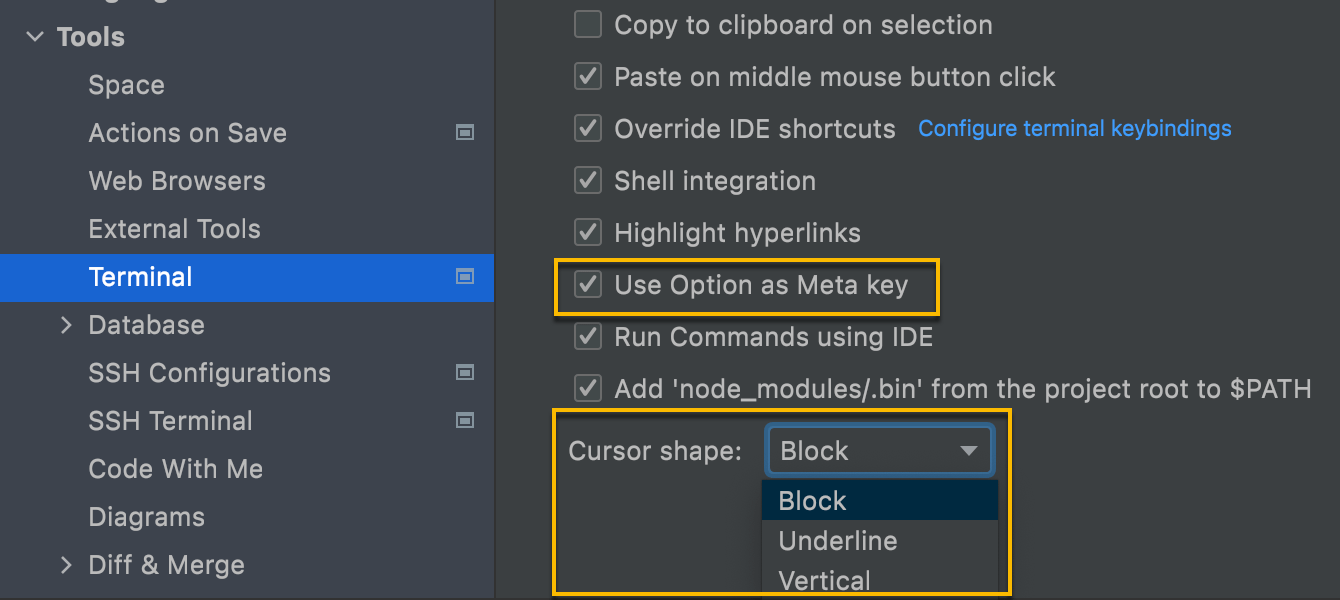Choose Vertical cursor shape option

[825, 580]
